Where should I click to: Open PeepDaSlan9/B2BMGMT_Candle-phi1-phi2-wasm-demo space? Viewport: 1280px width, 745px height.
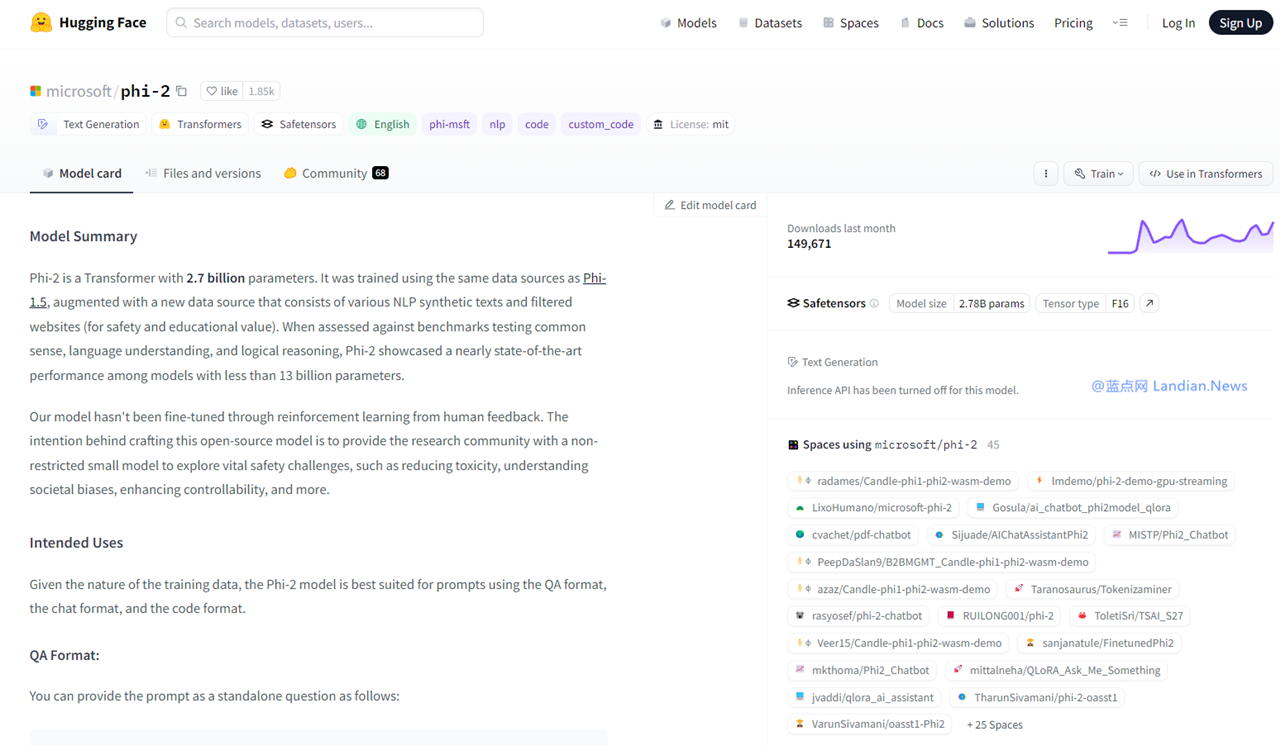[942, 562]
